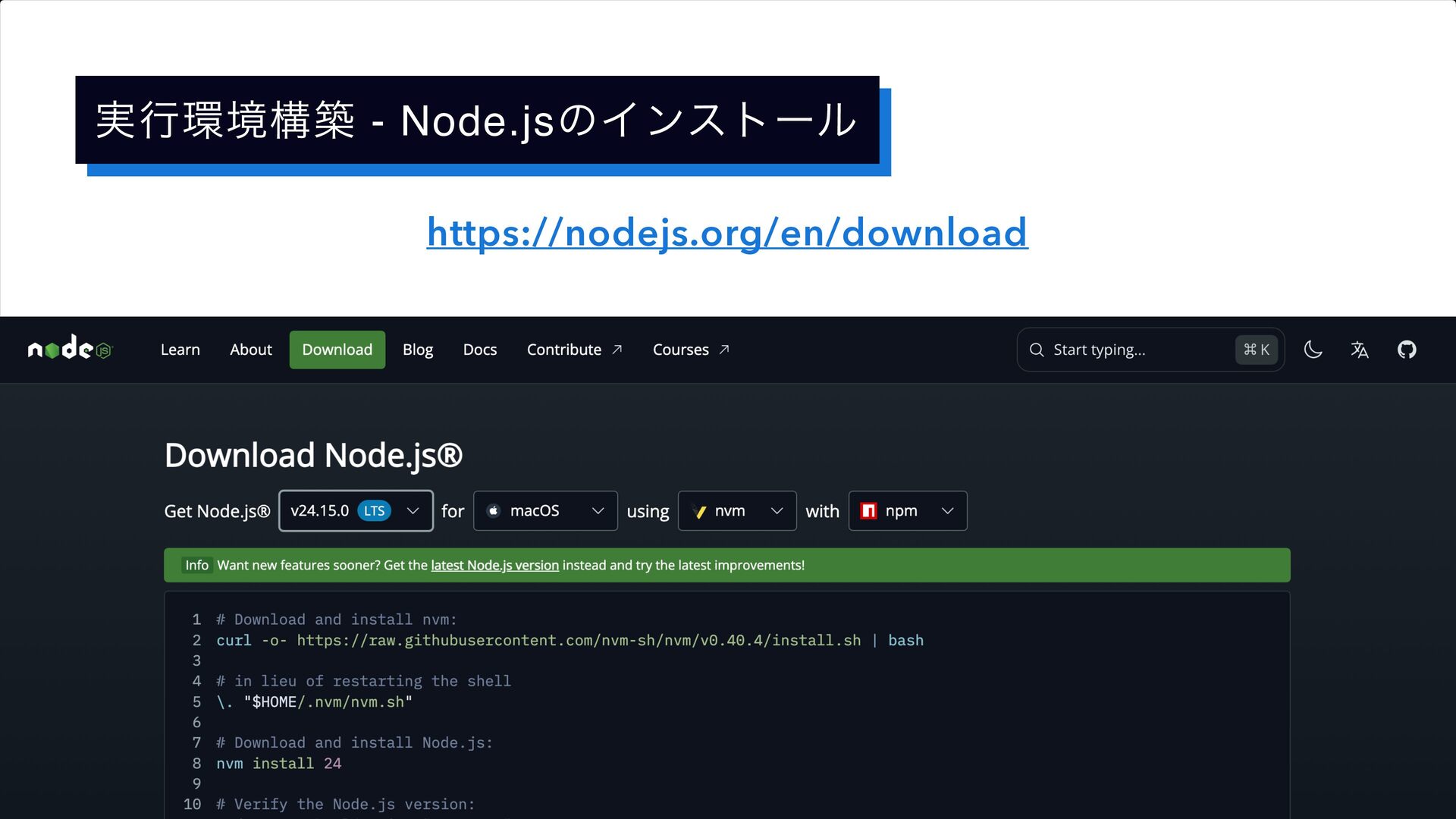The width and height of the screenshot is (1456, 819).
Task: Click the Apple macOS icon
Action: pyautogui.click(x=493, y=511)
